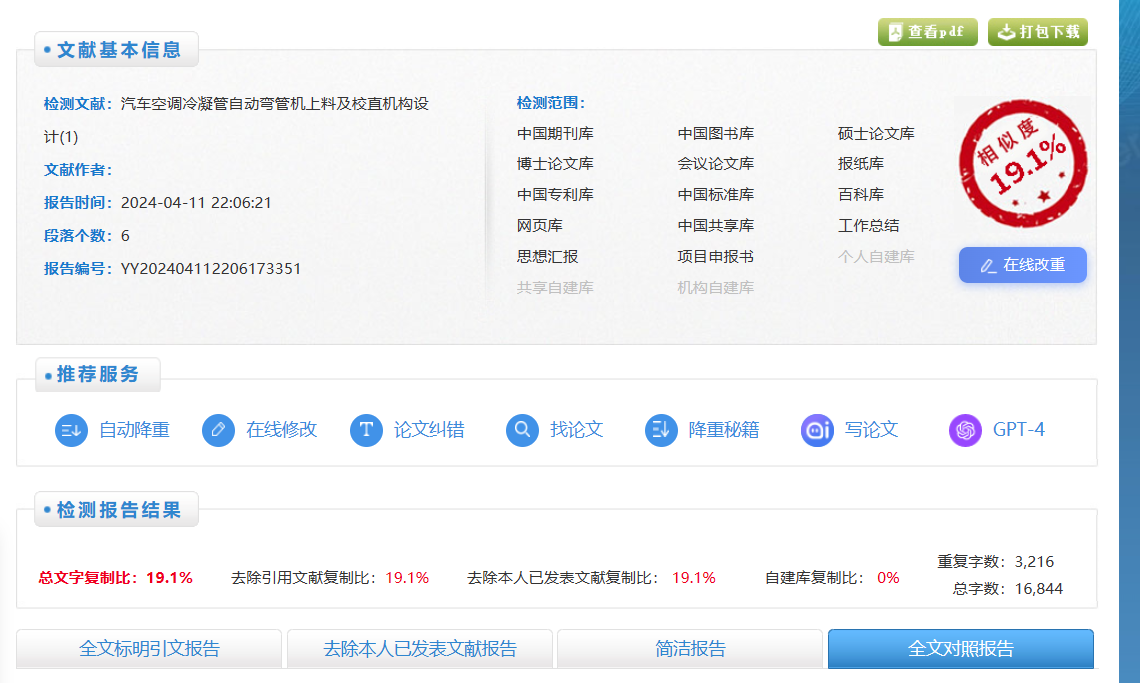
Task: Click the 在线改重 button
Action: coord(1022,265)
